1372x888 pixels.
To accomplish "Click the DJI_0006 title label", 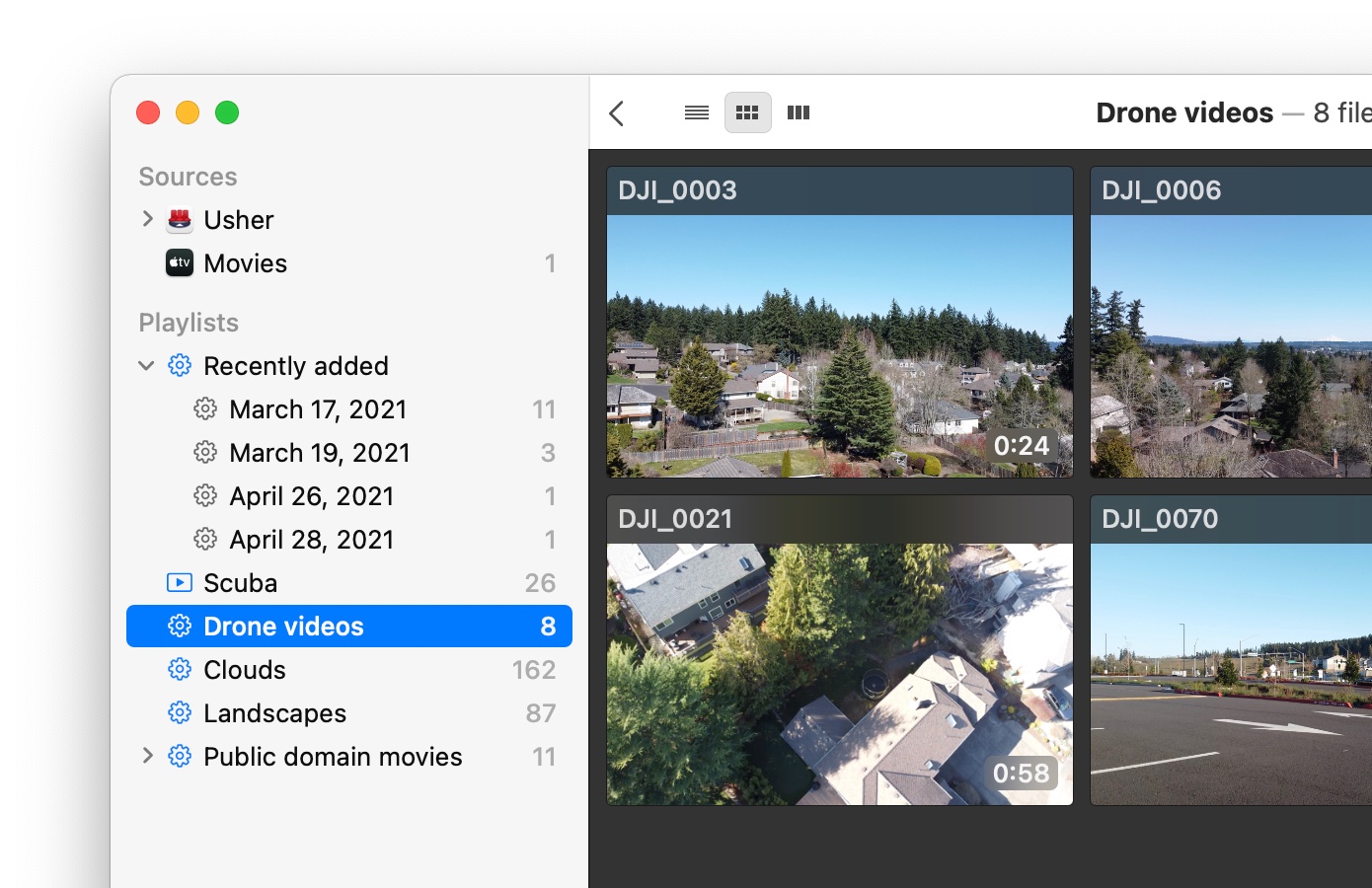I will [1161, 190].
